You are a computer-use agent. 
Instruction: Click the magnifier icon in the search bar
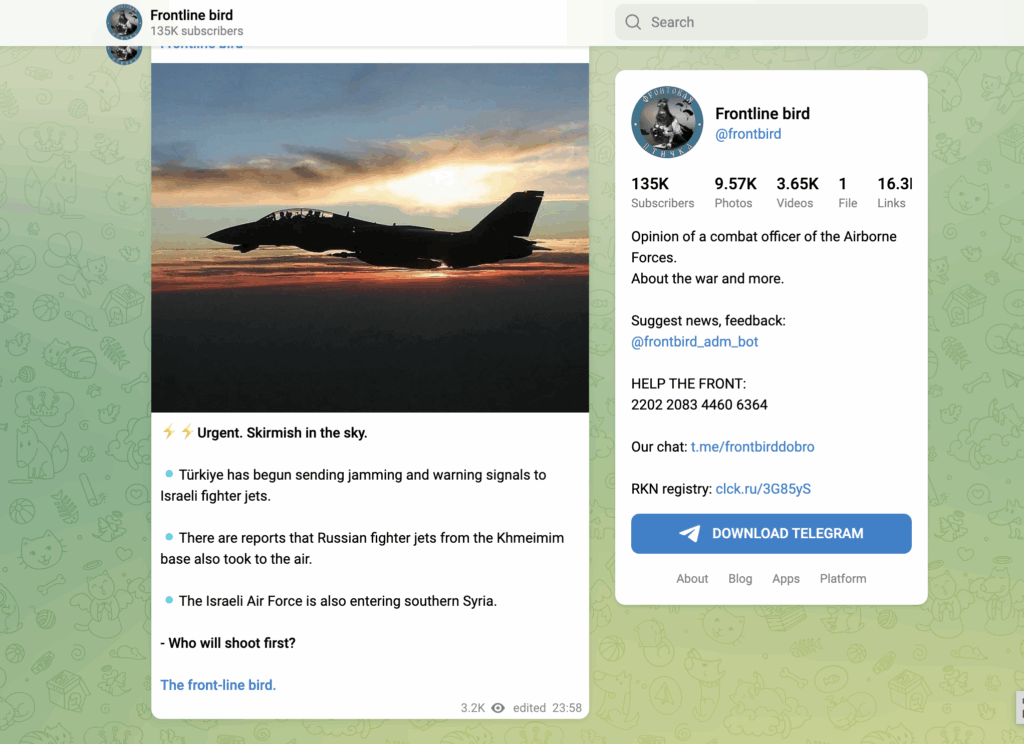coord(633,22)
